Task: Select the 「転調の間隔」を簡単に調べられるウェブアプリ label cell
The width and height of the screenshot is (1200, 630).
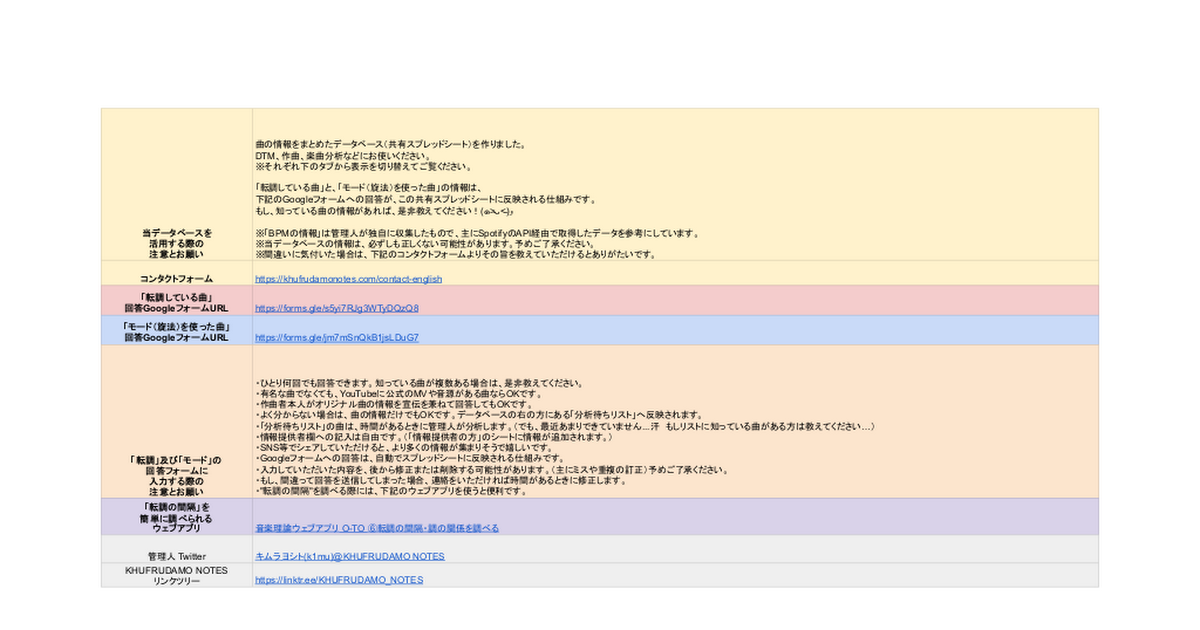Action: pyautogui.click(x=176, y=514)
